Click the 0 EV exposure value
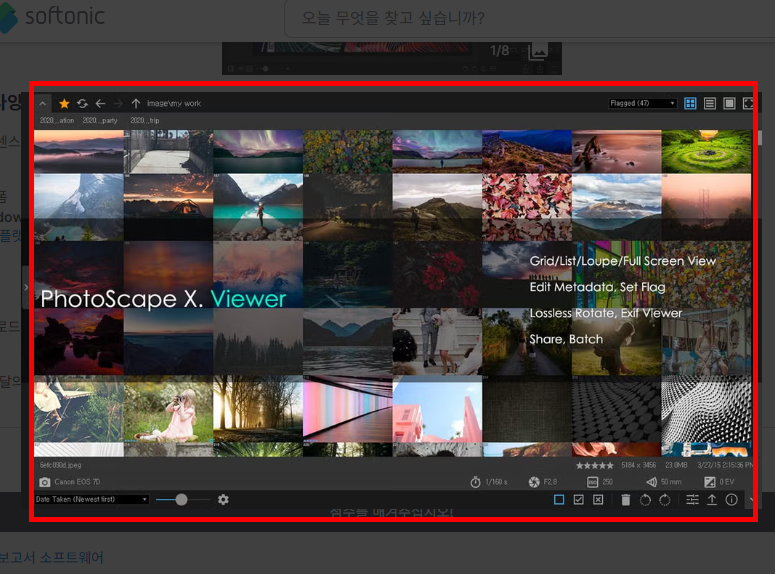This screenshot has width=775, height=574. click(x=727, y=482)
